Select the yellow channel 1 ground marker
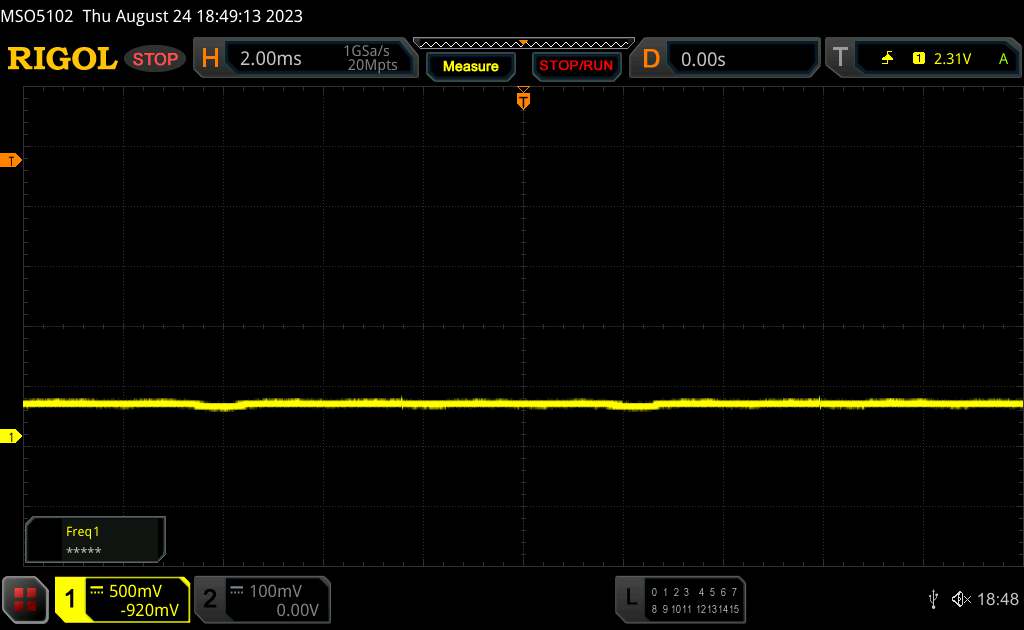The width and height of the screenshot is (1024, 630). pyautogui.click(x=12, y=437)
